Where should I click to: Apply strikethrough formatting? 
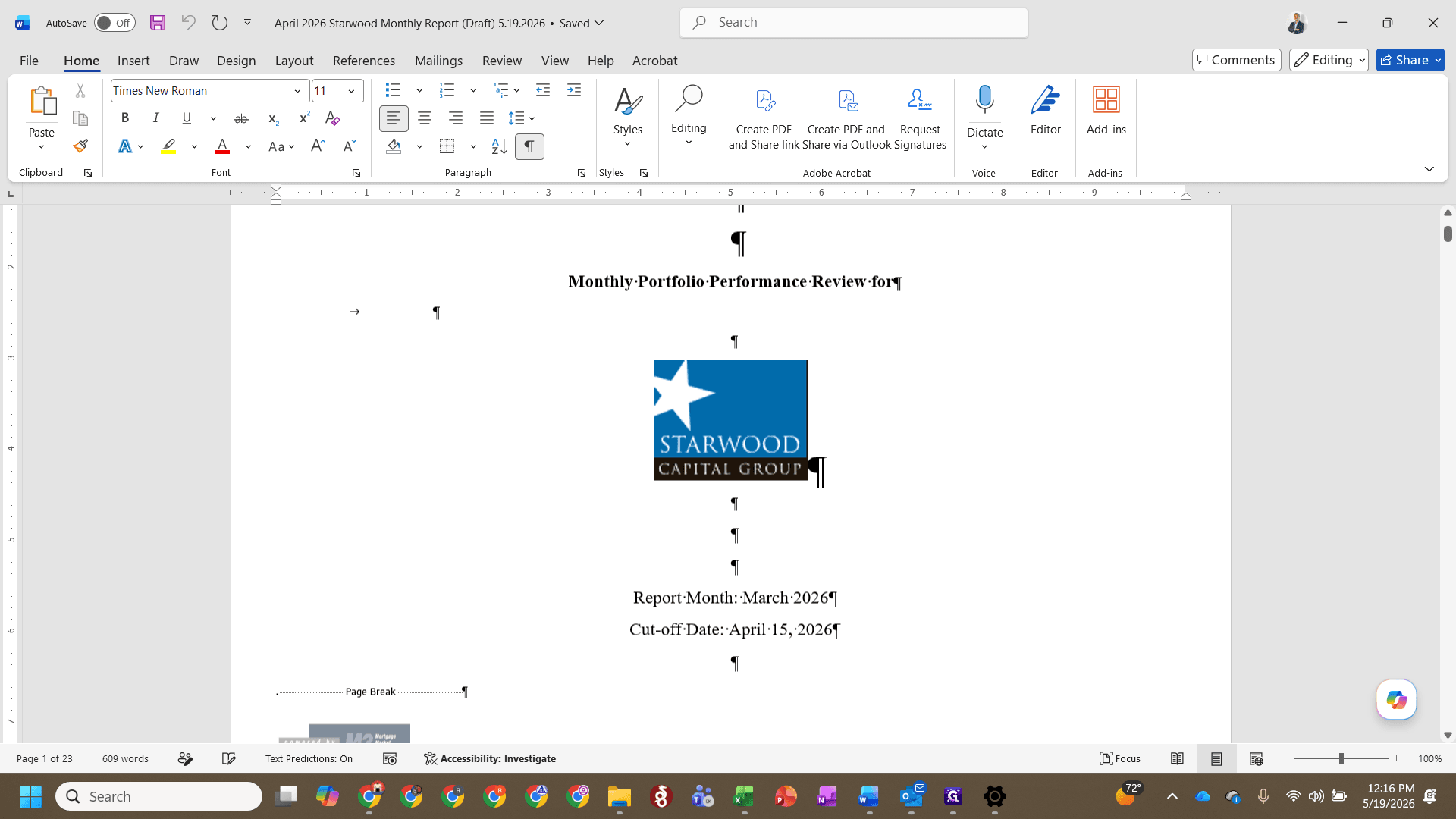[x=240, y=118]
